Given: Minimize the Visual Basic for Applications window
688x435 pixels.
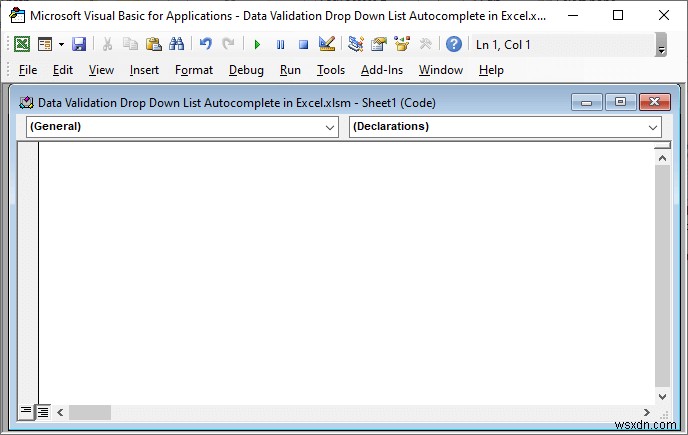Looking at the screenshot, I should tap(573, 15).
